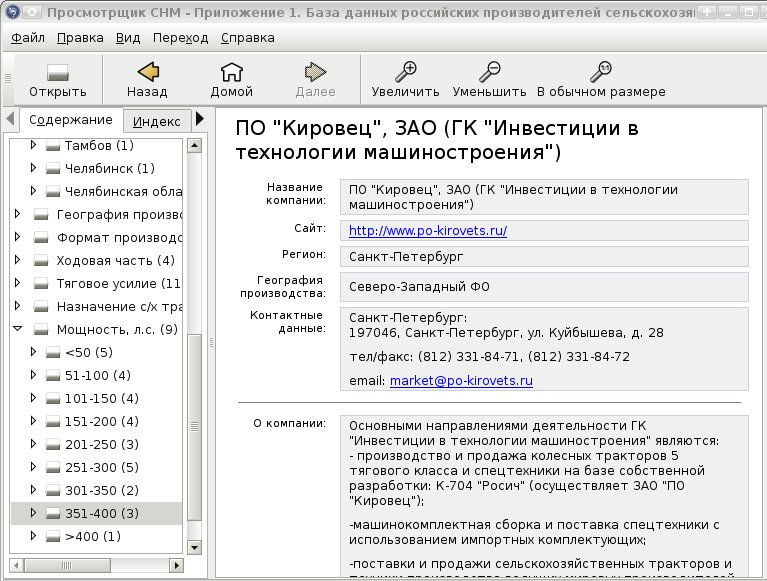The image size is (767, 581).
Task: Click folder icon beside 51-100 (4)
Action: coord(53,376)
